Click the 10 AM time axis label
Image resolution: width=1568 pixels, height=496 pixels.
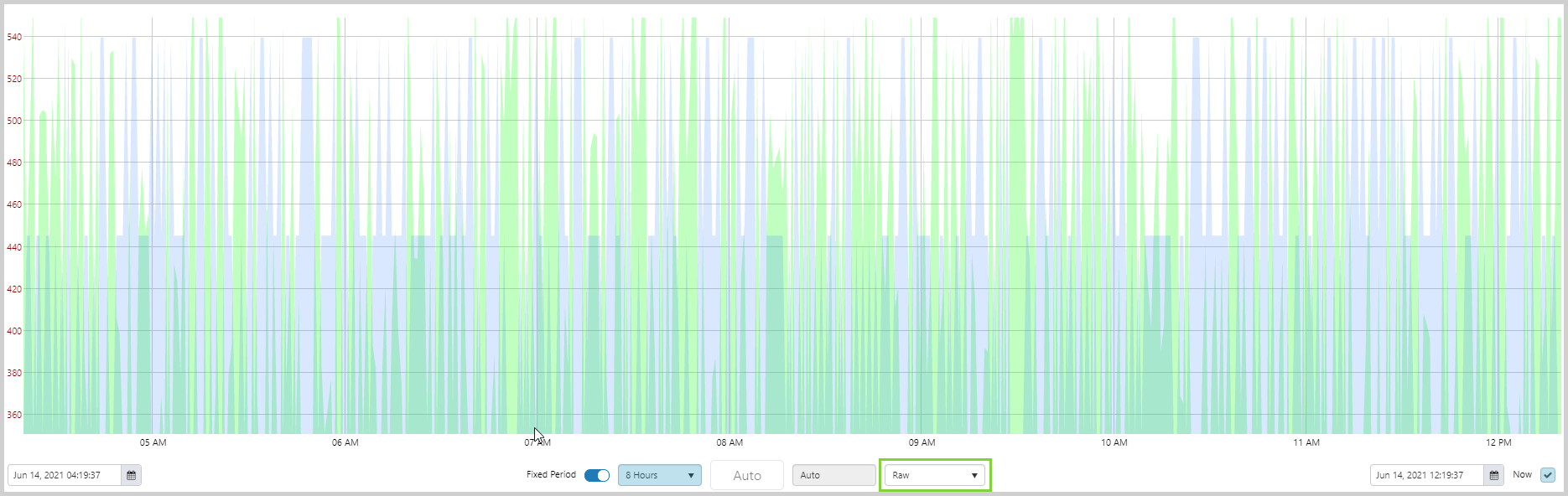[x=1114, y=442]
